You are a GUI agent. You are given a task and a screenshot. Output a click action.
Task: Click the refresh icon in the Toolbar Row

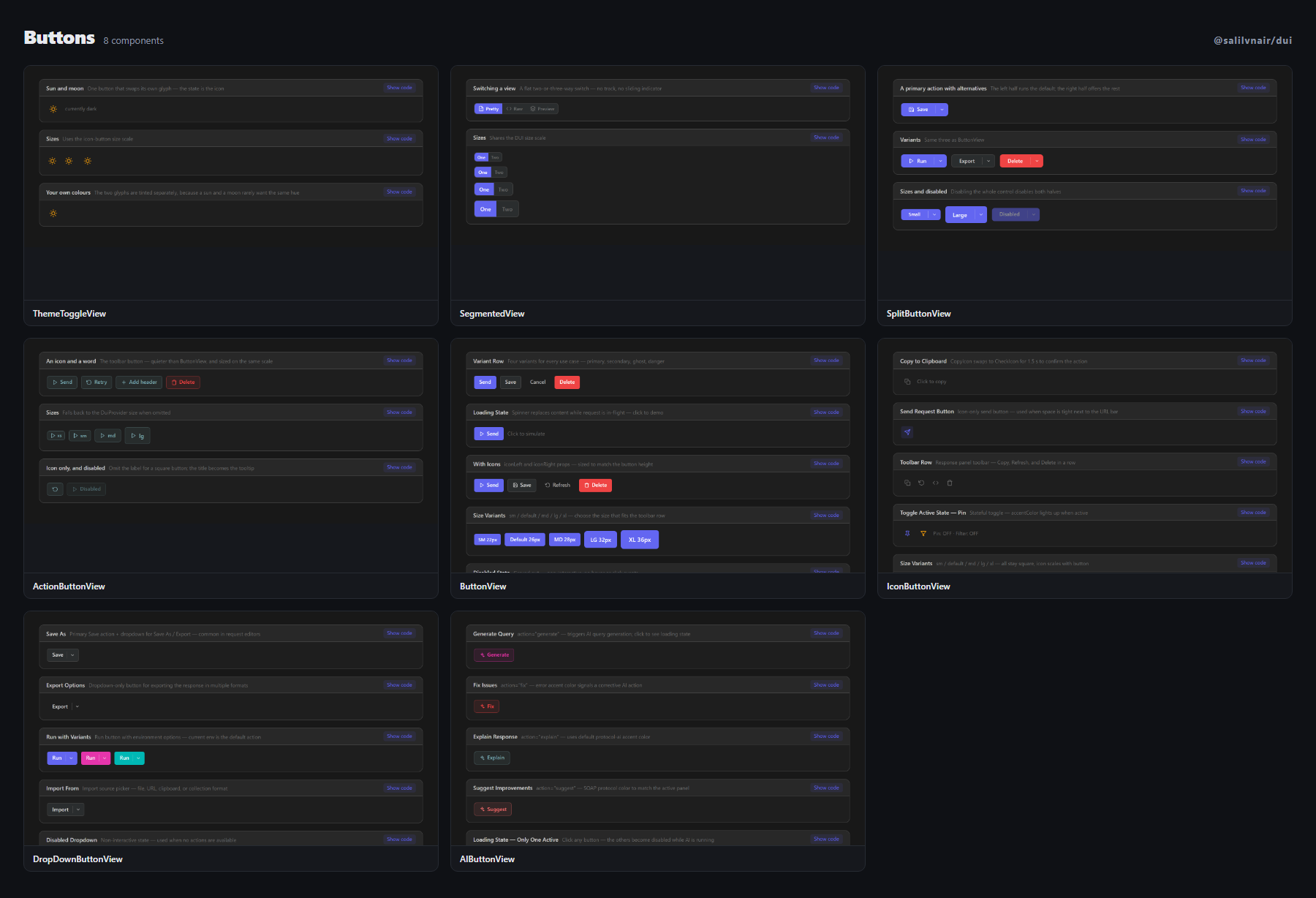click(921, 483)
